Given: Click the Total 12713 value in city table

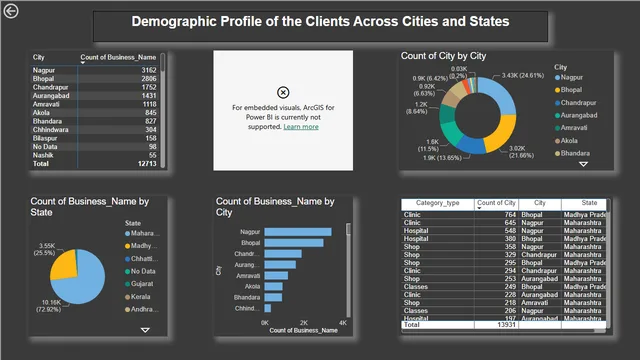Looking at the screenshot, I should (x=147, y=164).
